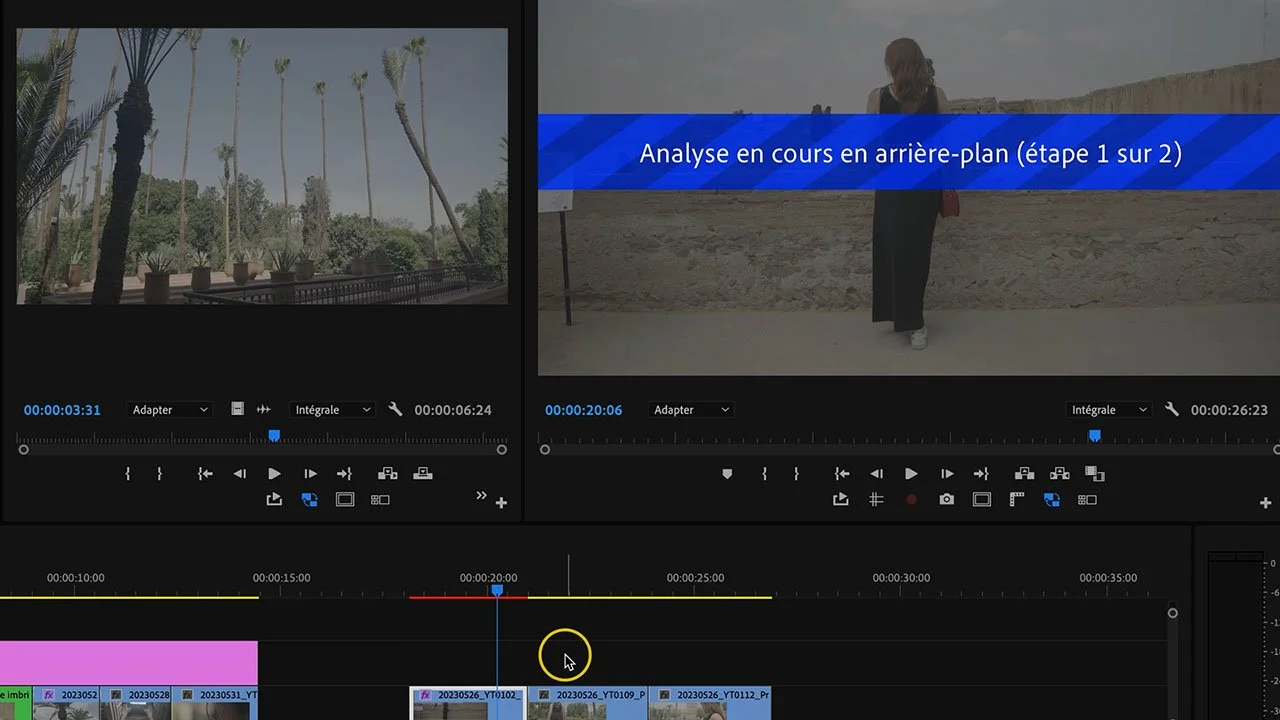Click the Program monitor playhead marker

click(1094, 436)
